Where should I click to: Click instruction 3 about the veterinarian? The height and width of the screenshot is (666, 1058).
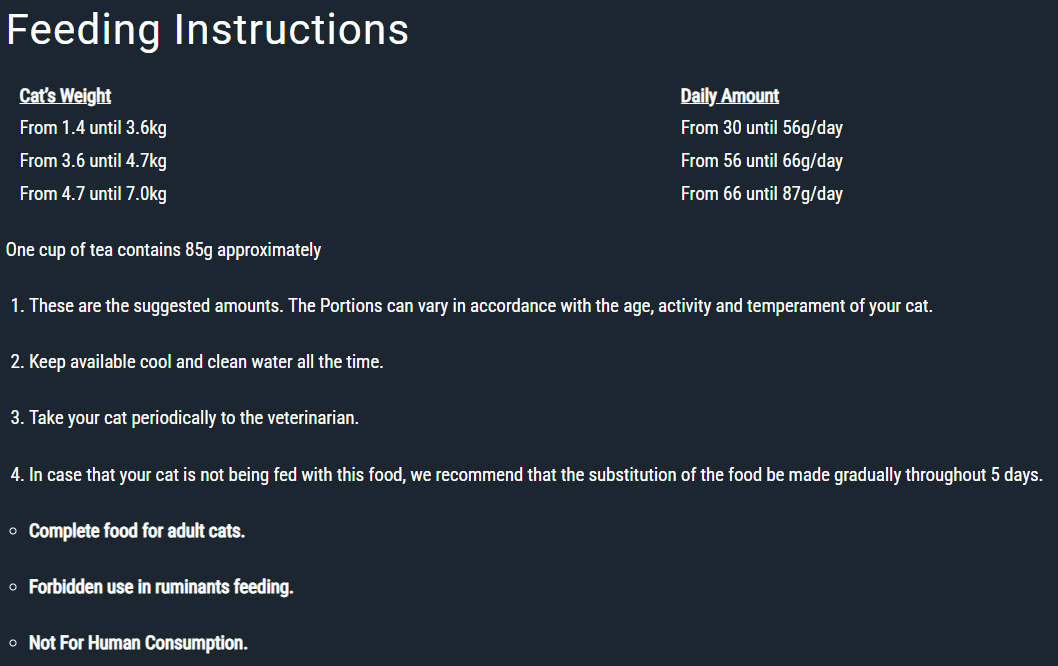[184, 418]
